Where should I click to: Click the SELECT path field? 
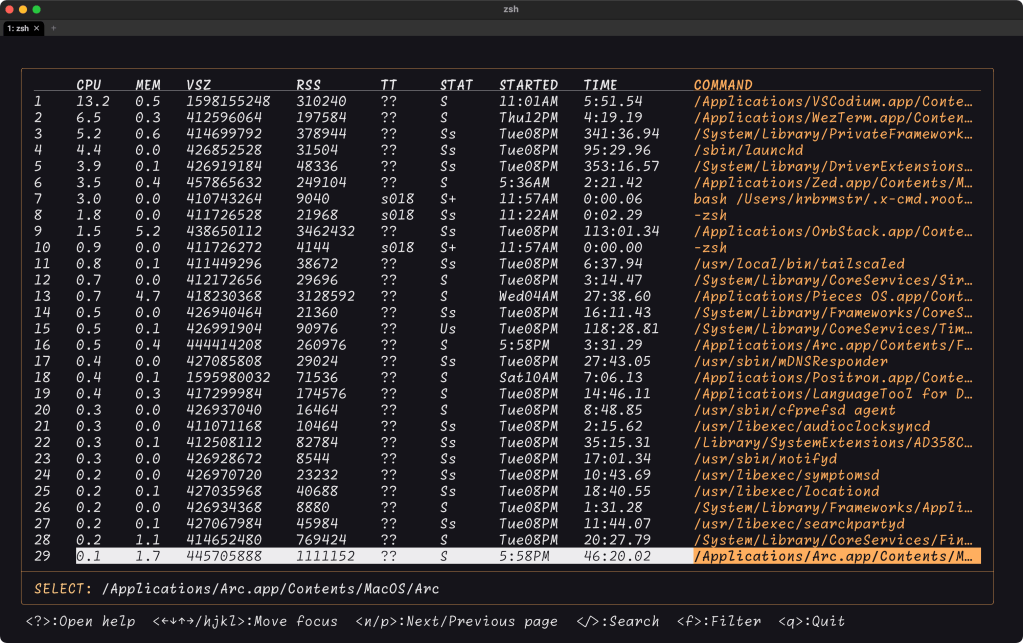pos(270,589)
